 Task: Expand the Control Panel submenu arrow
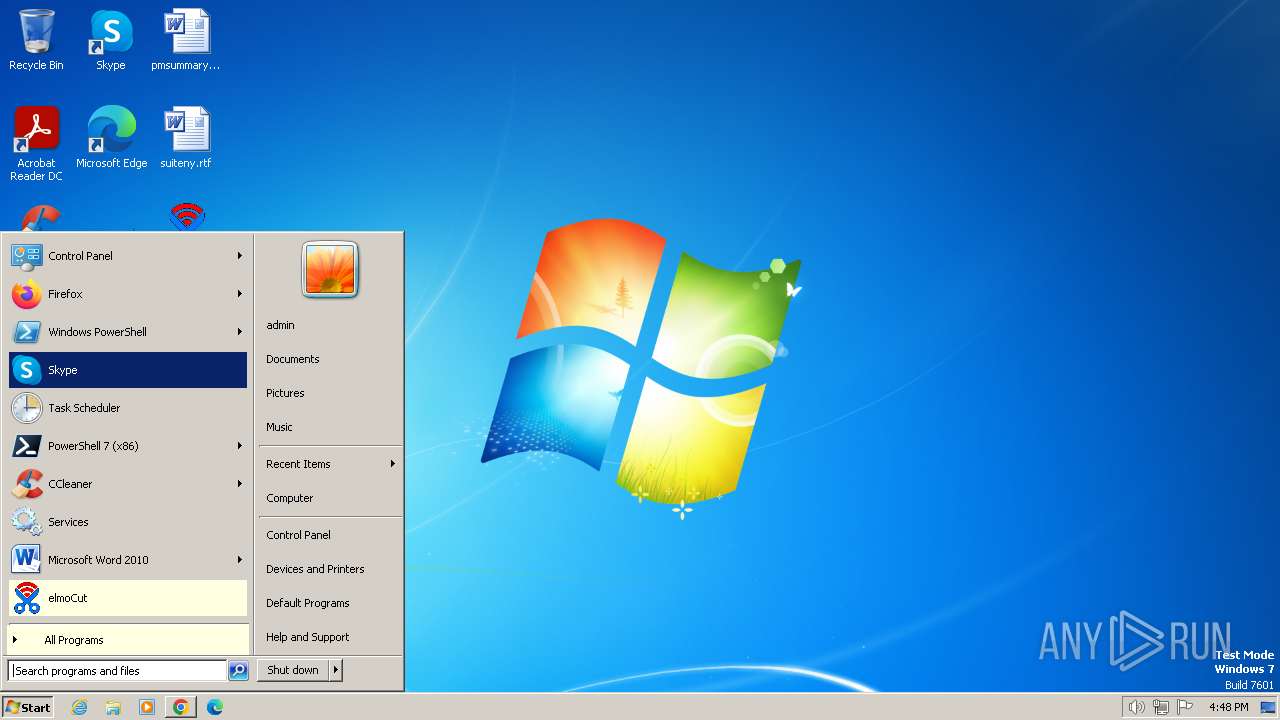240,256
